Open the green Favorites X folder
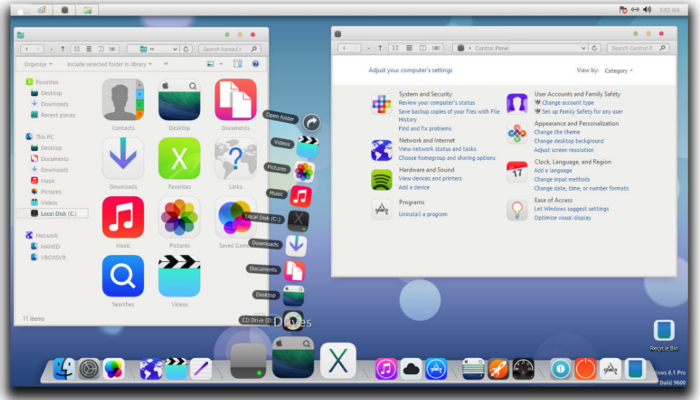700x400 pixels. 179,159
